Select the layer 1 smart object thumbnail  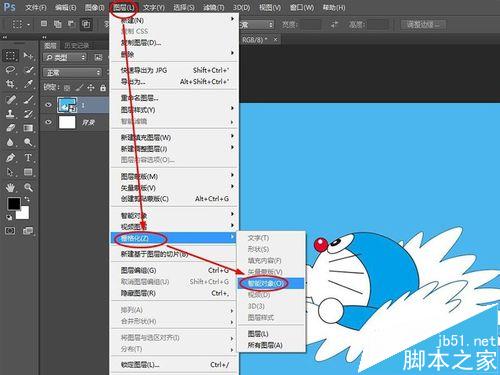click(67, 105)
